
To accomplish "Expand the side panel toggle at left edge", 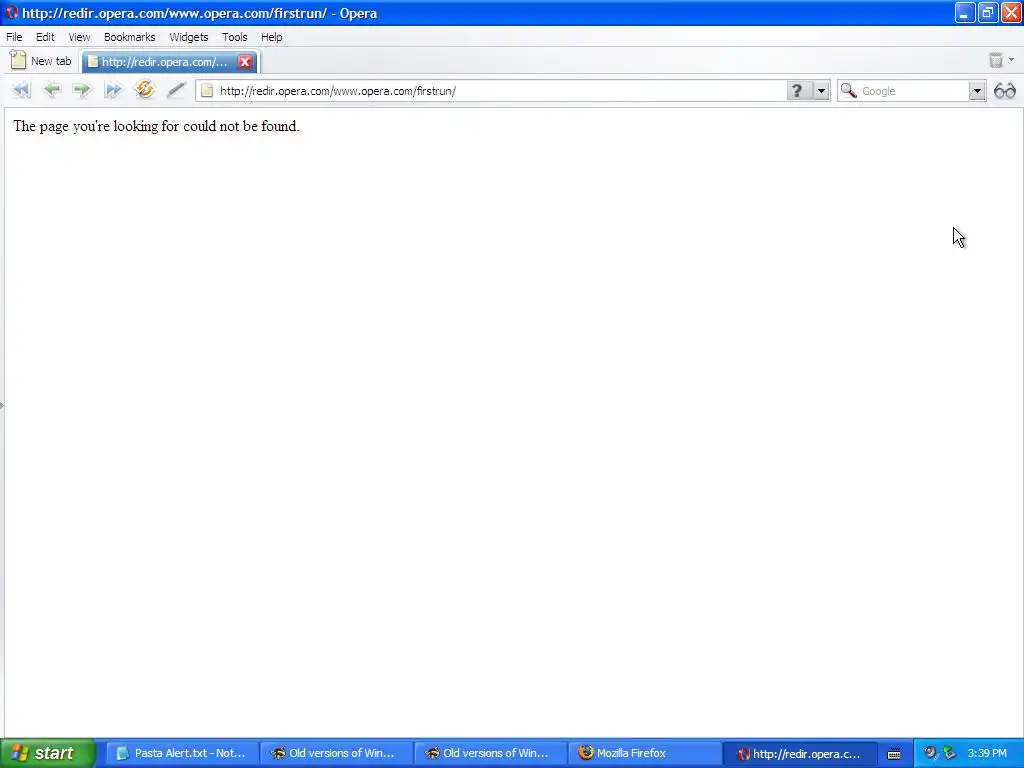I will 2,406.
